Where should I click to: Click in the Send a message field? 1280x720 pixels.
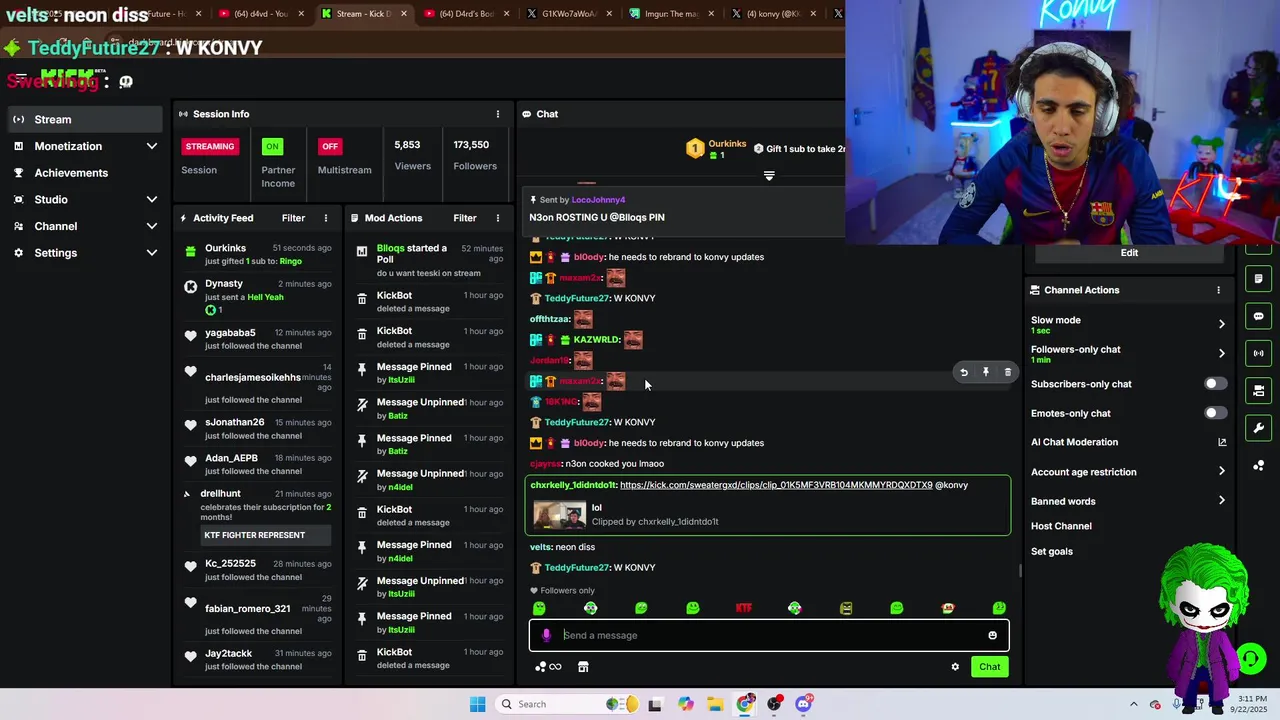click(x=769, y=635)
